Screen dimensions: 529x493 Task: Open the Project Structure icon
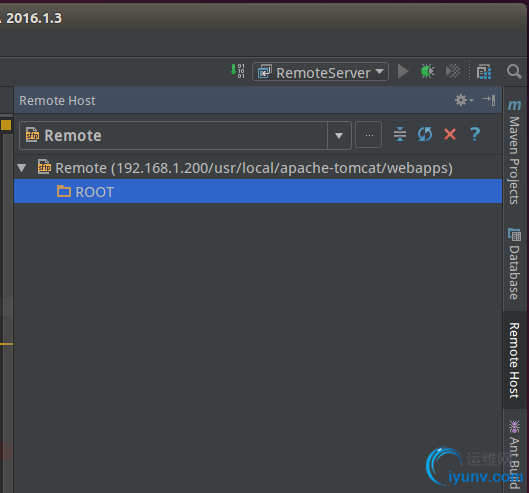coord(484,72)
